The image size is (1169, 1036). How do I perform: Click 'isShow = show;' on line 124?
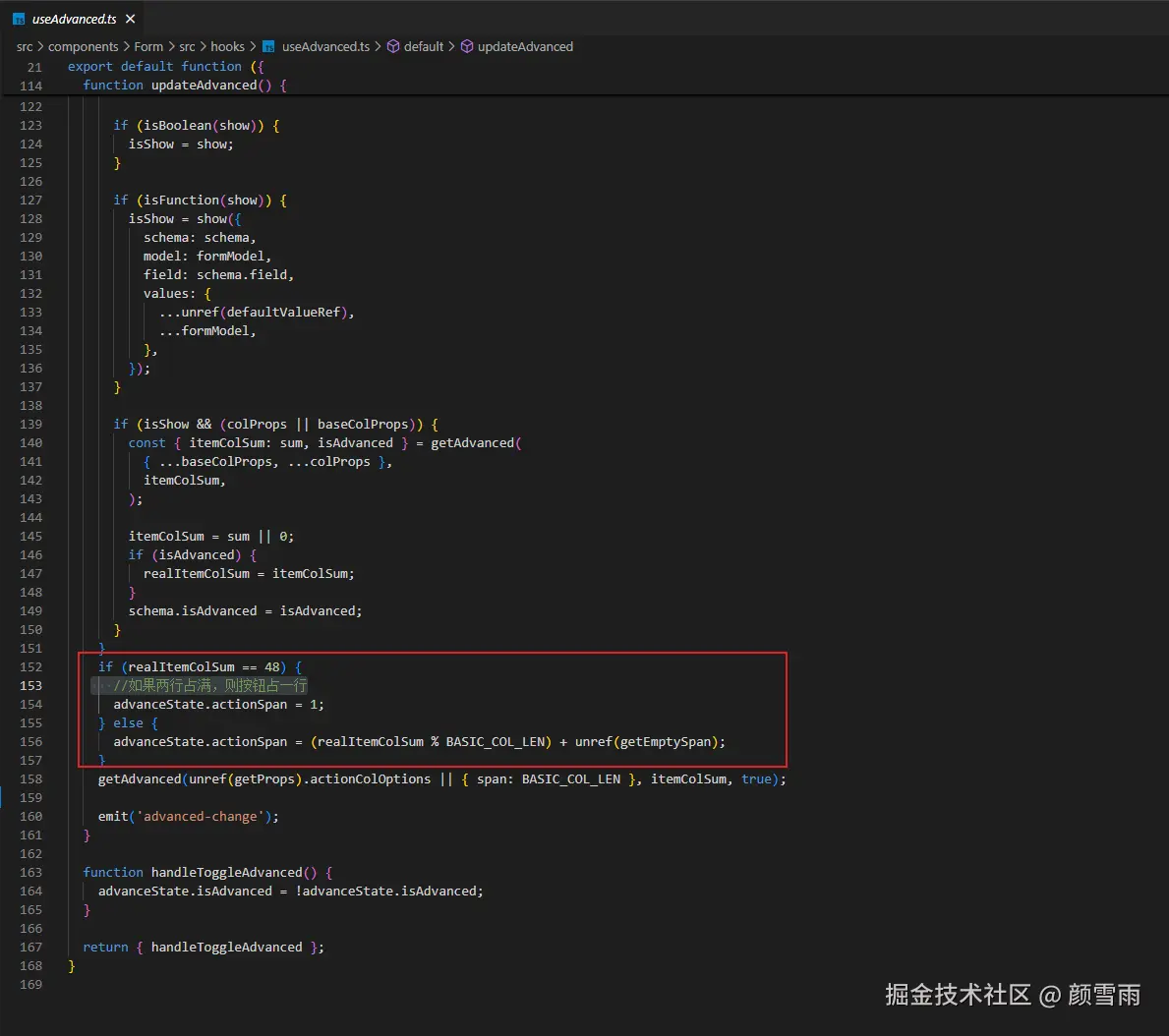pos(181,144)
